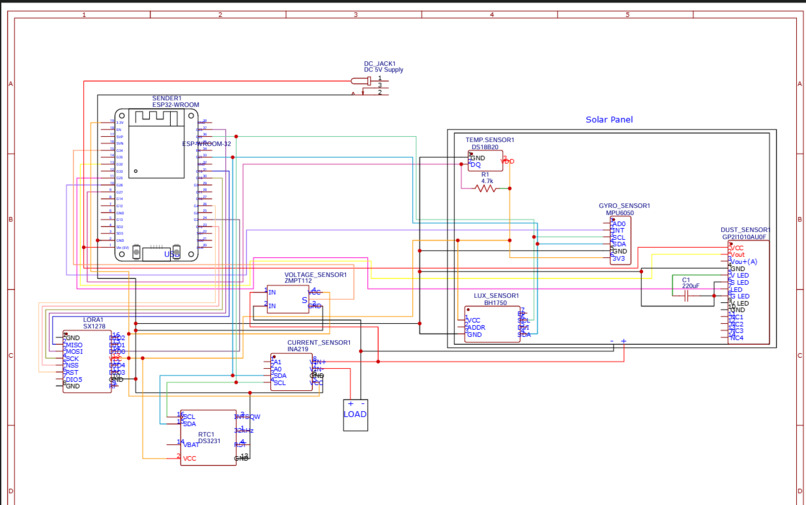Click the DQ pin on DS18B20
806x505 pixels.
(475, 165)
